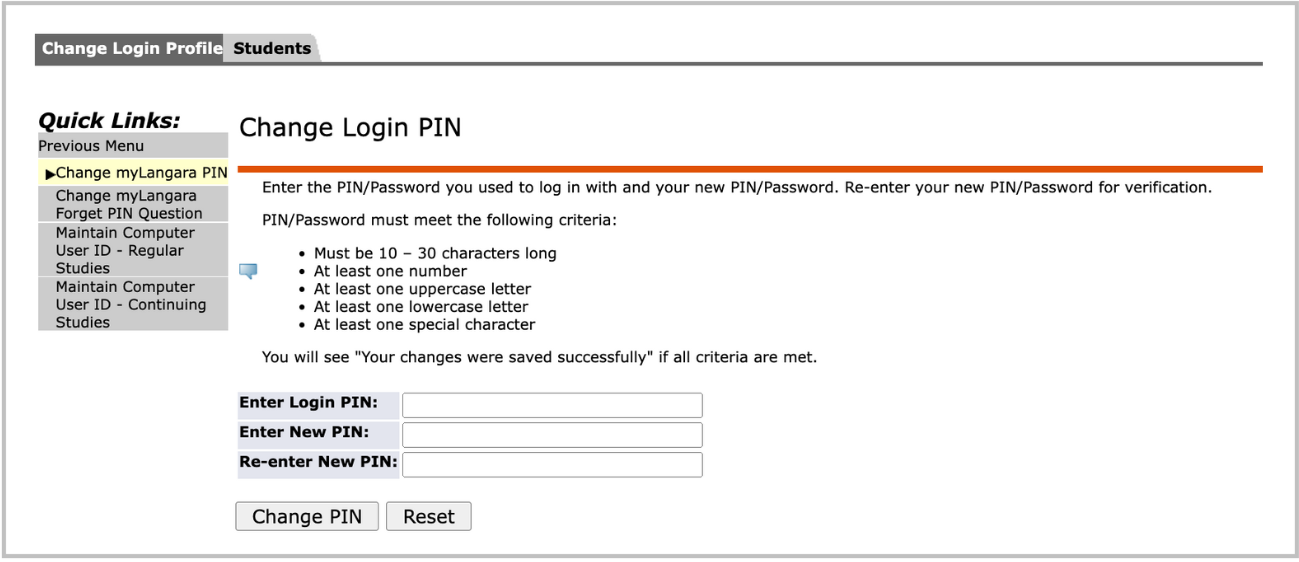Screen dimensions: 1299x562
Task: Click the blue speech bubble info icon
Action: point(249,271)
